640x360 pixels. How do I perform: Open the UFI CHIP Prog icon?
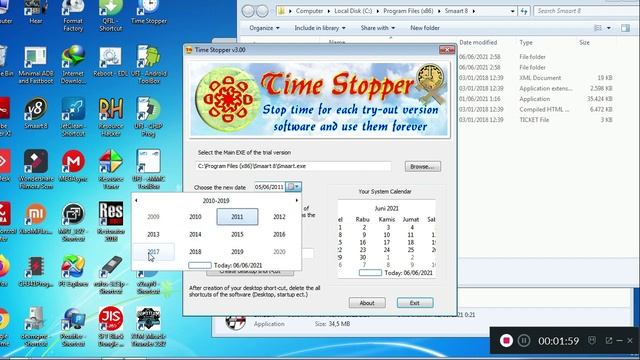pos(149,117)
